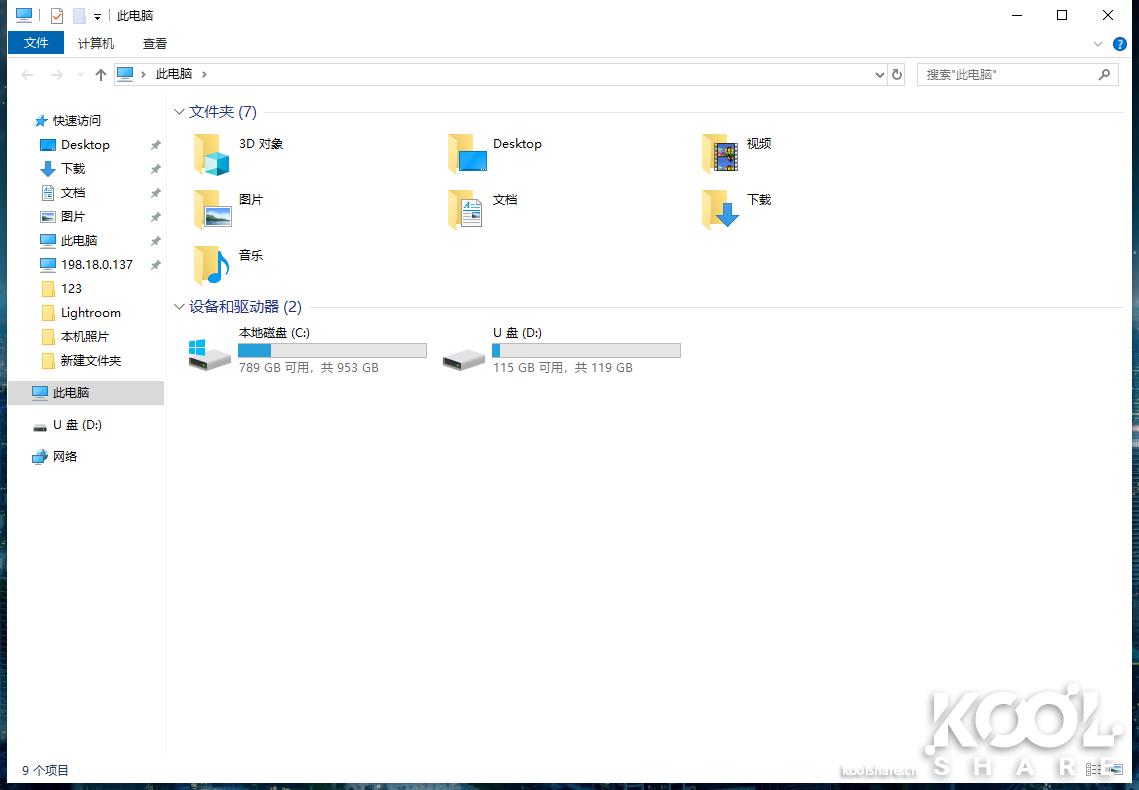Screen dimensions: 1139x790
Task: Open the 3D 对象 folder icon
Action: point(211,154)
